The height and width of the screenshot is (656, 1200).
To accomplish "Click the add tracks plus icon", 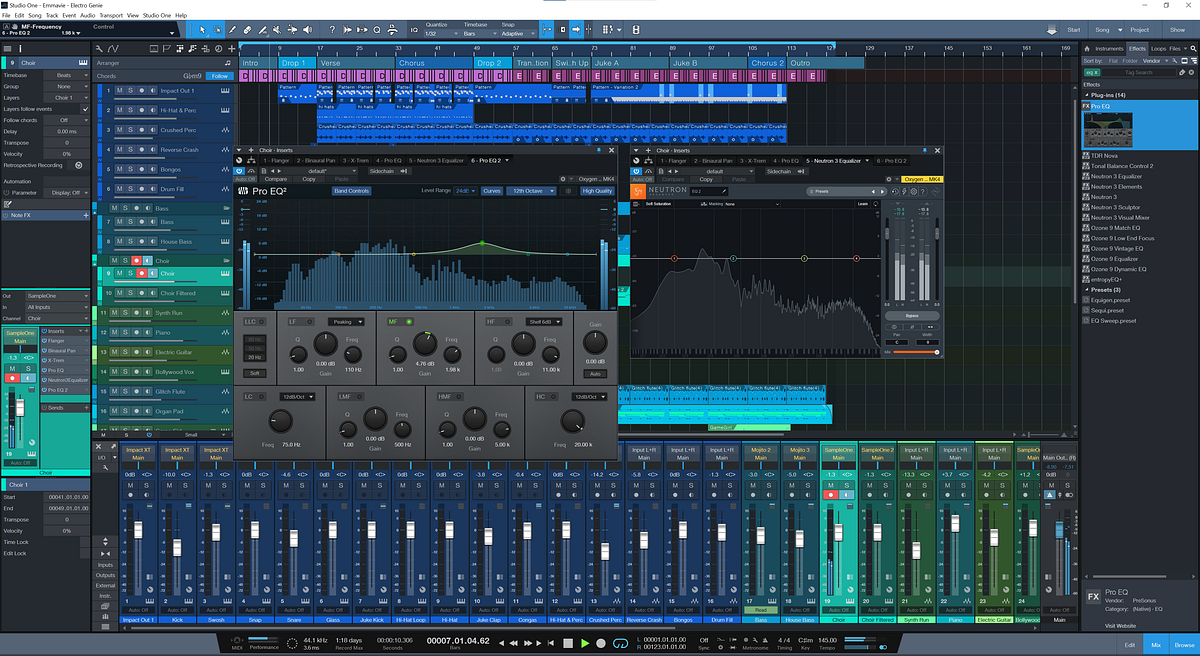I will [231, 48].
